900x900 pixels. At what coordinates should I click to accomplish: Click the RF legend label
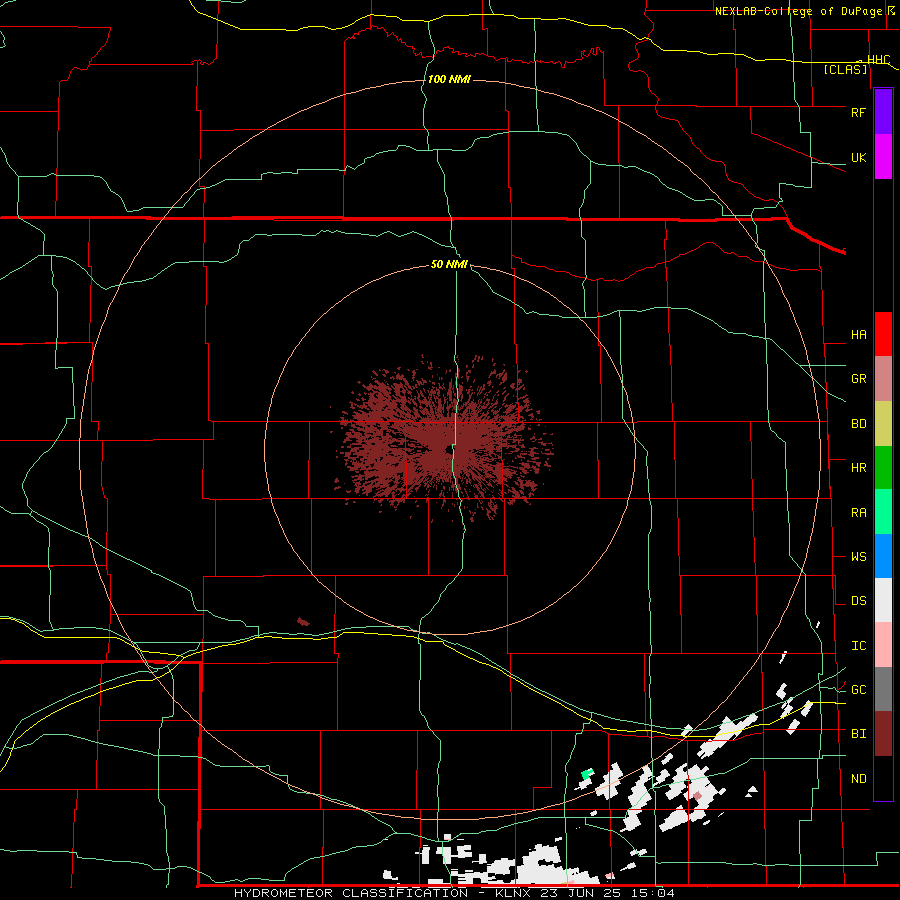(858, 112)
